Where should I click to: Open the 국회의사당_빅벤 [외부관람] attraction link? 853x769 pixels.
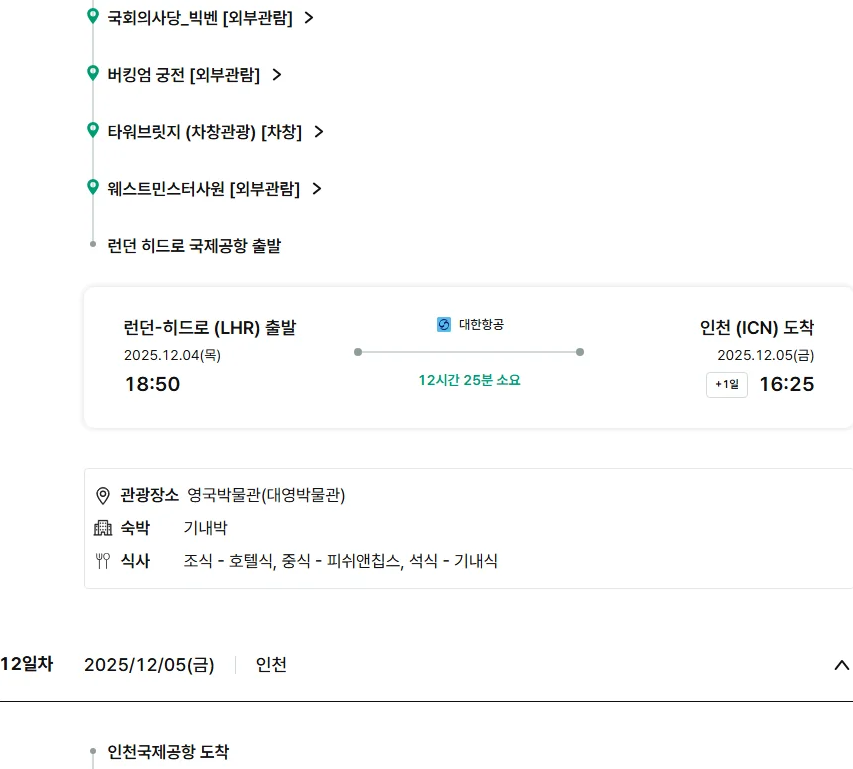click(x=200, y=17)
